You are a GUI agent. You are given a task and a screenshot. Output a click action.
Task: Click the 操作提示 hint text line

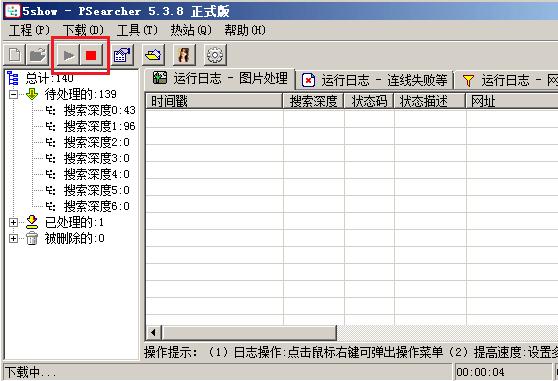(x=351, y=352)
